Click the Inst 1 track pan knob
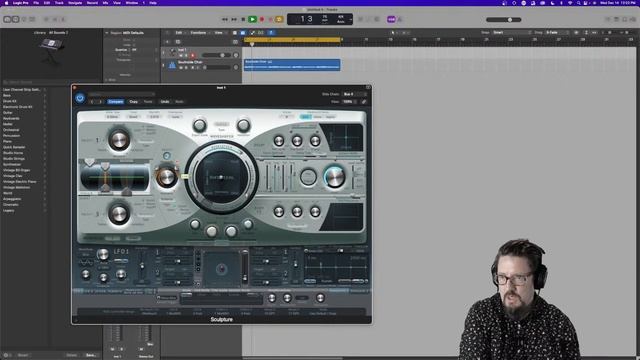This screenshot has height=360, width=640. coord(236,55)
